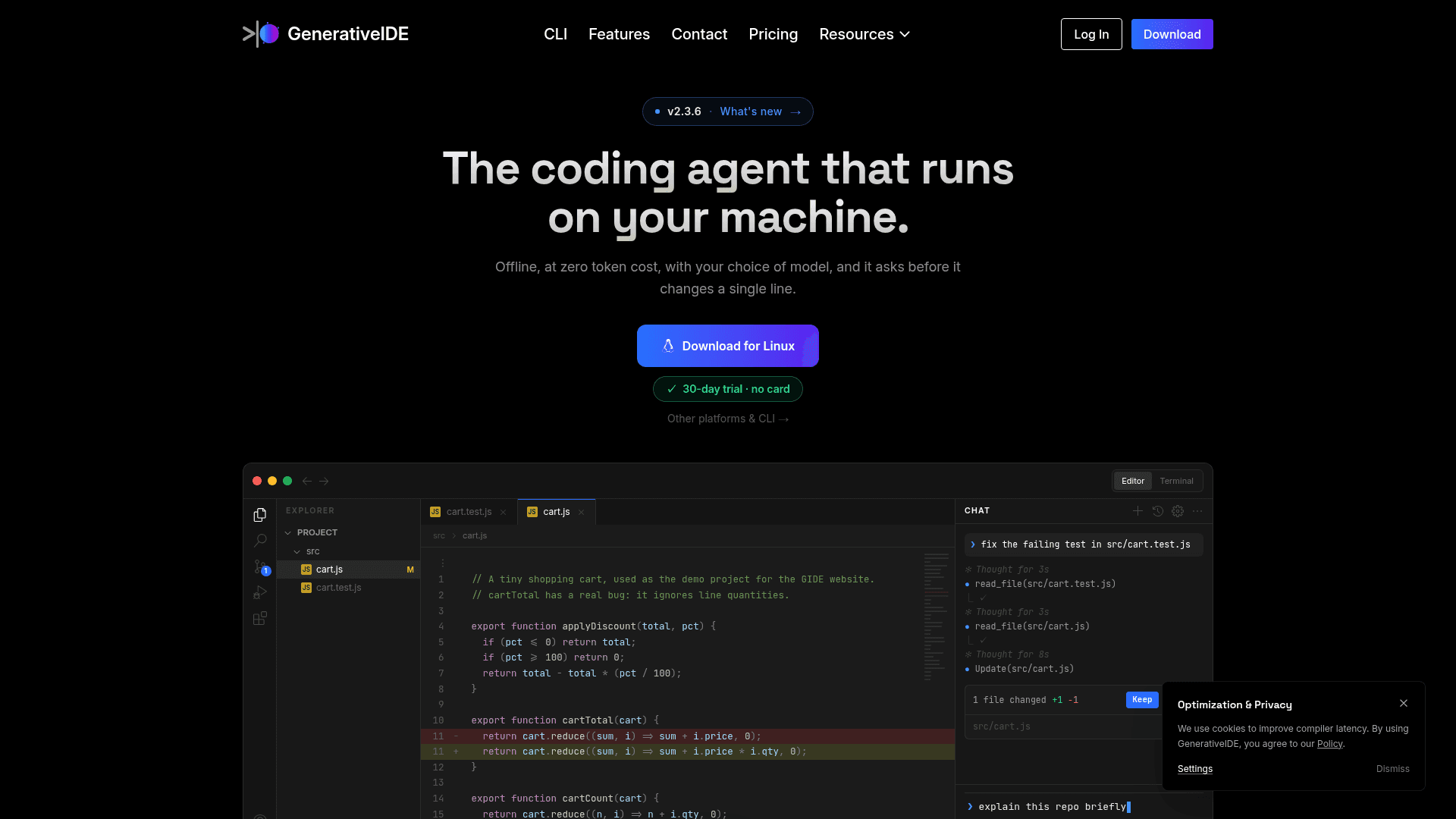This screenshot has height=819, width=1456.
Task: Open chat more options ellipsis
Action: pos(1197,511)
